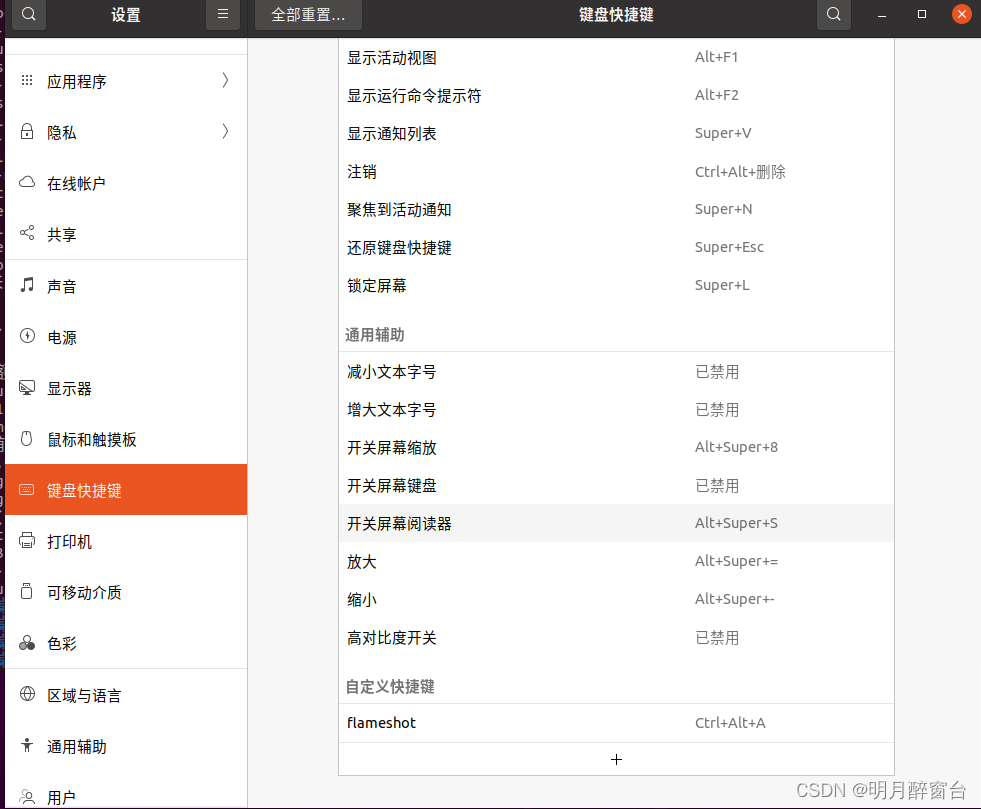Edit the 聚焦到活动通知 shortcut
This screenshot has width=981, height=809.
[x=616, y=210]
